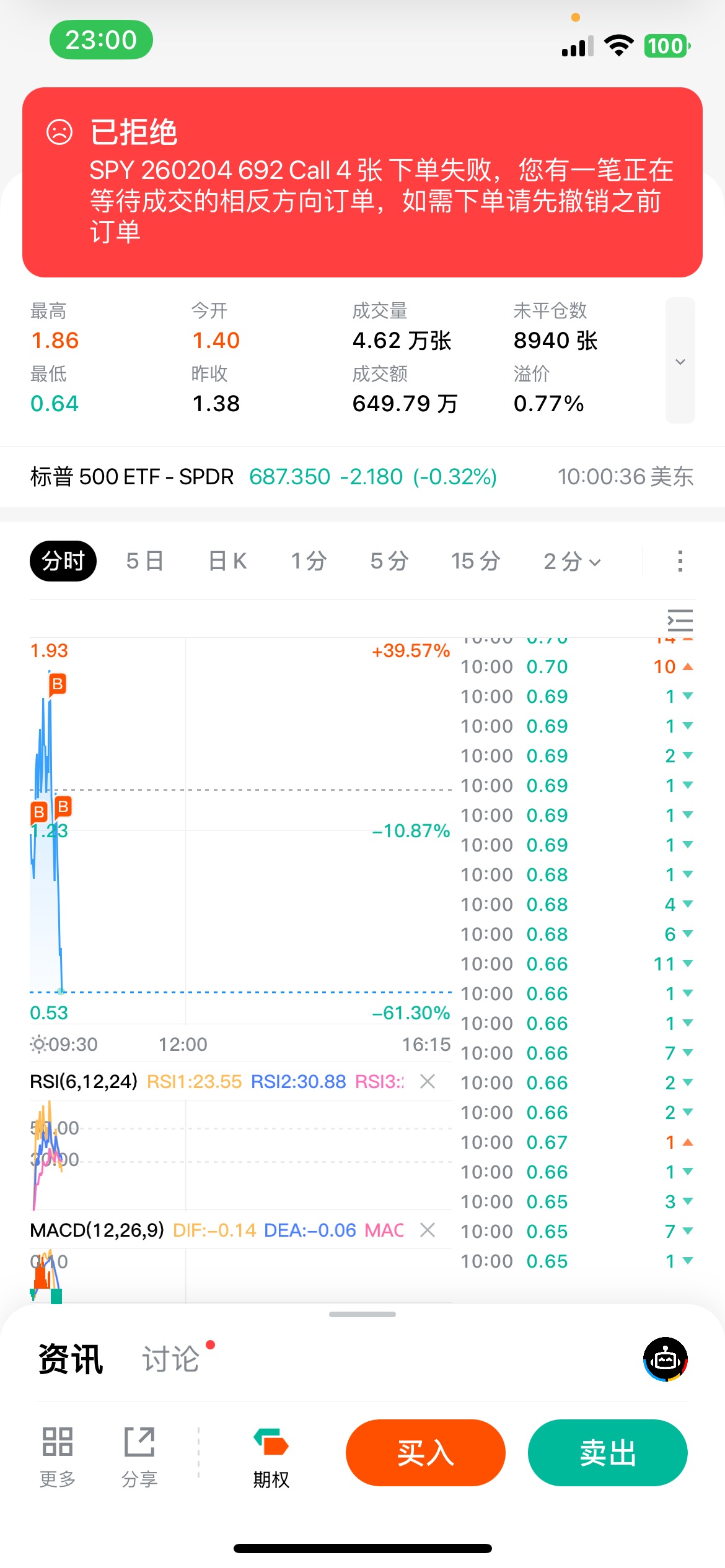
Task: Tap the B buy marker at chart peak
Action: click(58, 684)
